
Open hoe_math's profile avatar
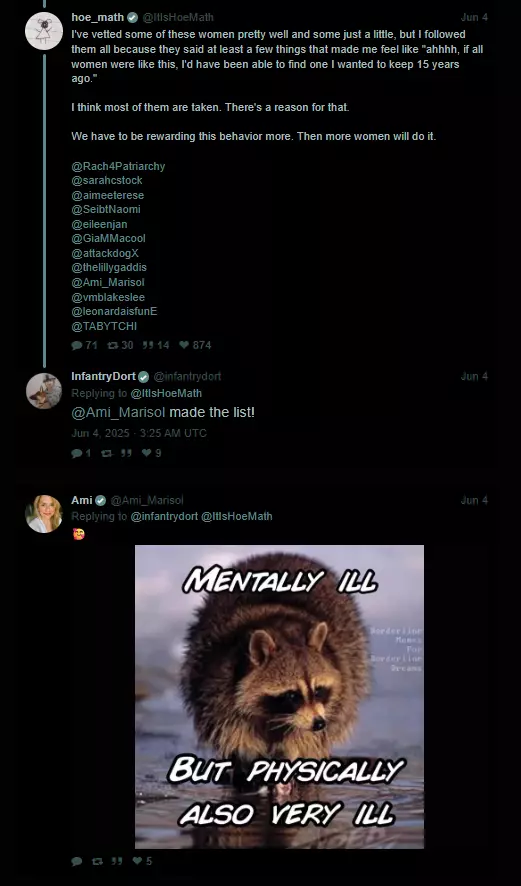(x=44, y=31)
